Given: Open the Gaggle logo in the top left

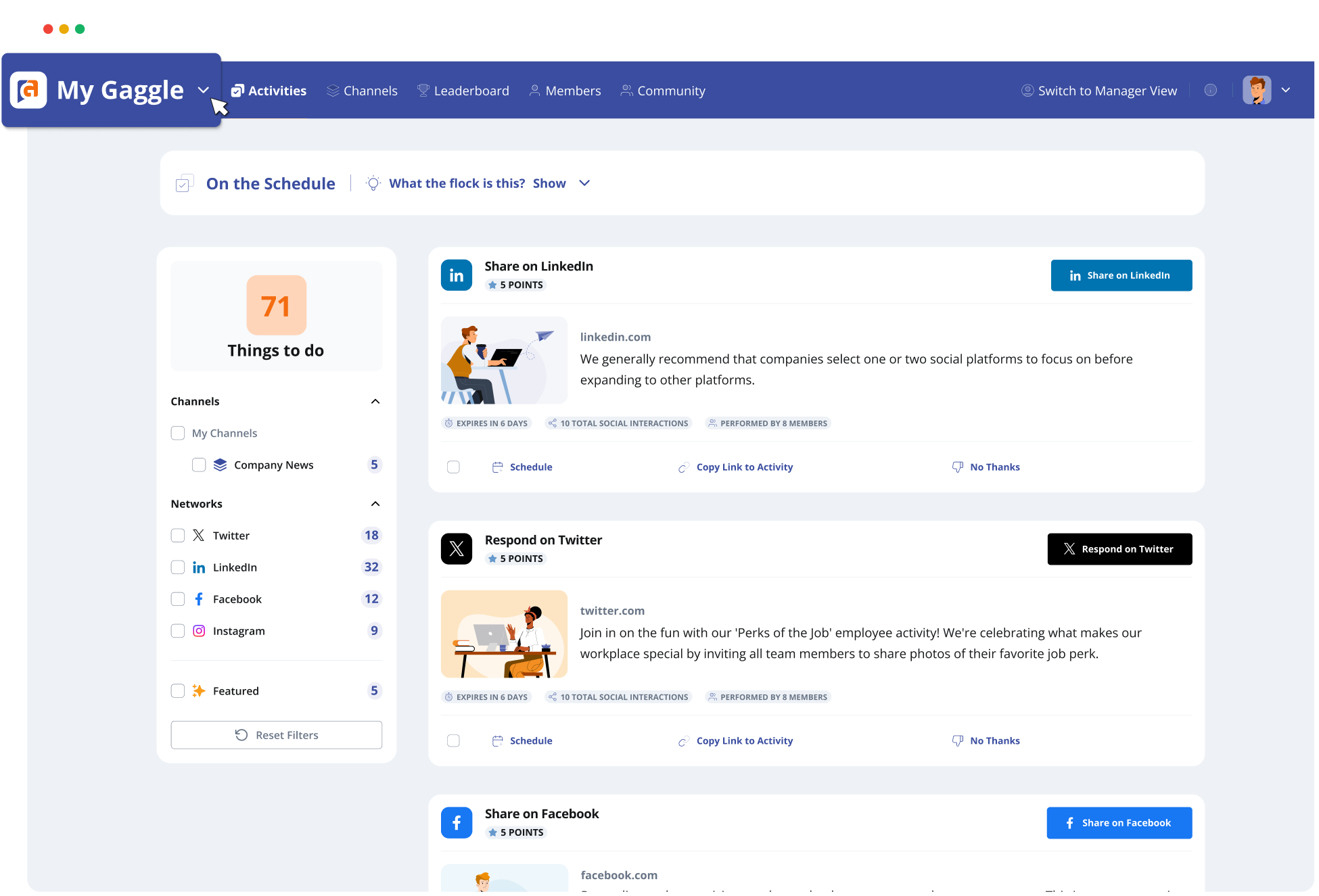Looking at the screenshot, I should point(28,90).
